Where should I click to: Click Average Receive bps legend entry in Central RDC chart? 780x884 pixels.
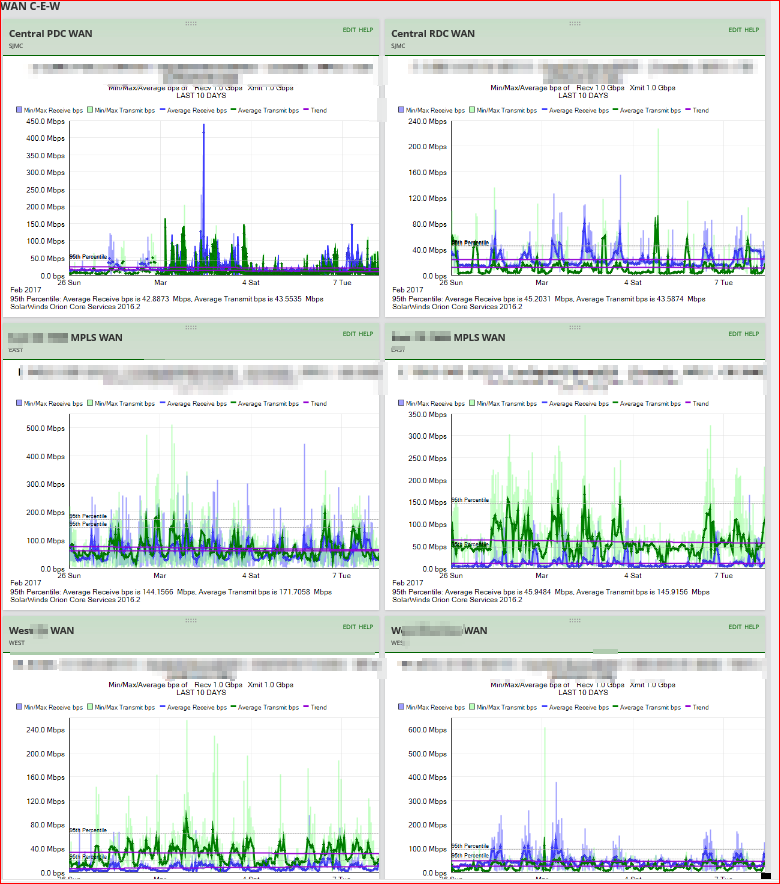point(575,110)
